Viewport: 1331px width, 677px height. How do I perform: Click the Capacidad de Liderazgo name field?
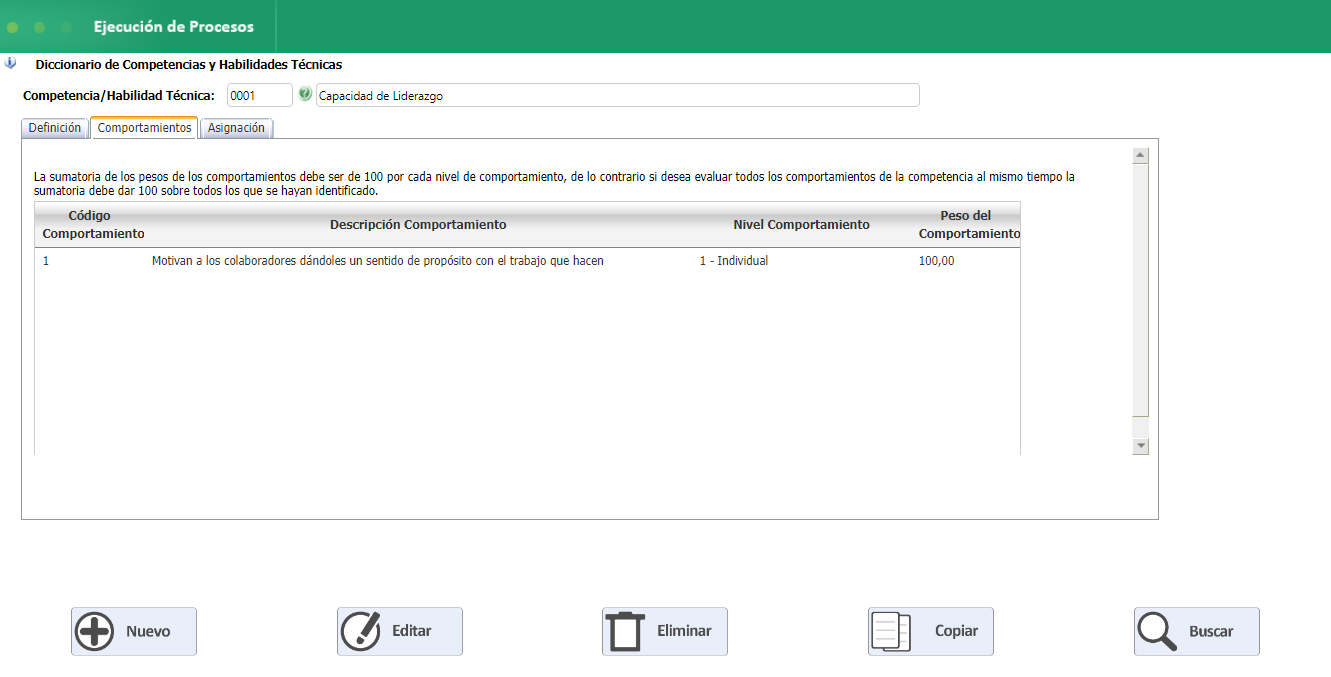(x=617, y=95)
